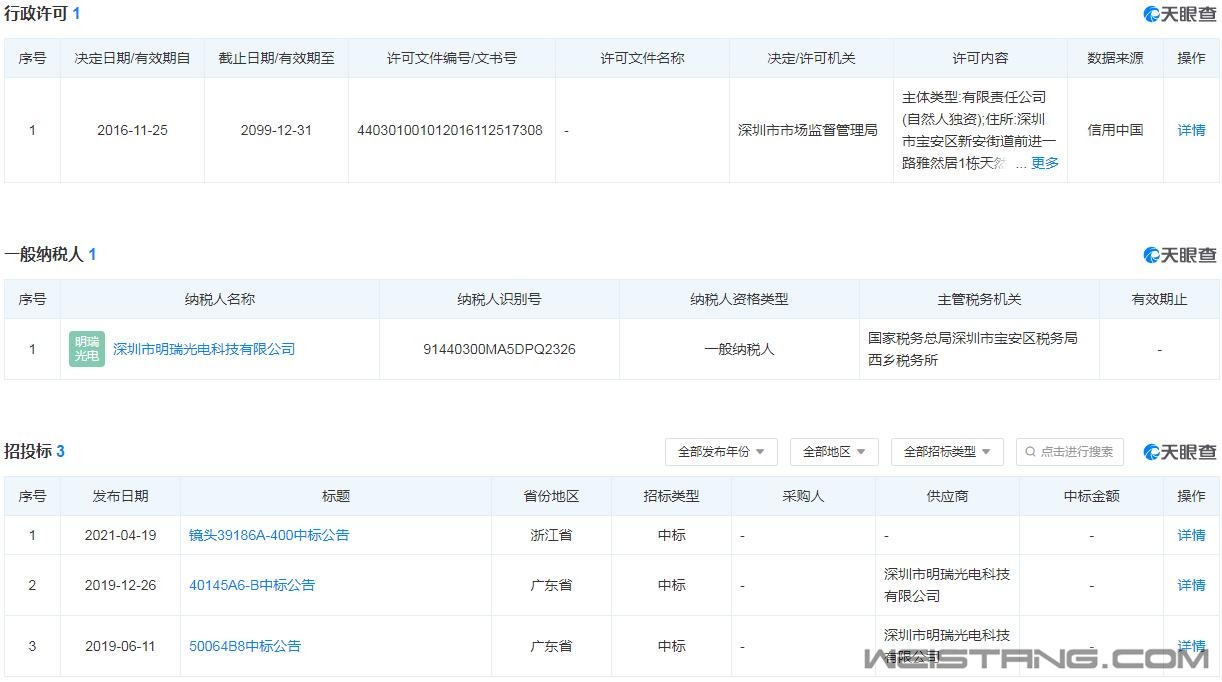Click the 决定/许可机关 column header
Image resolution: width=1222 pixels, height=682 pixels.
tap(811, 58)
